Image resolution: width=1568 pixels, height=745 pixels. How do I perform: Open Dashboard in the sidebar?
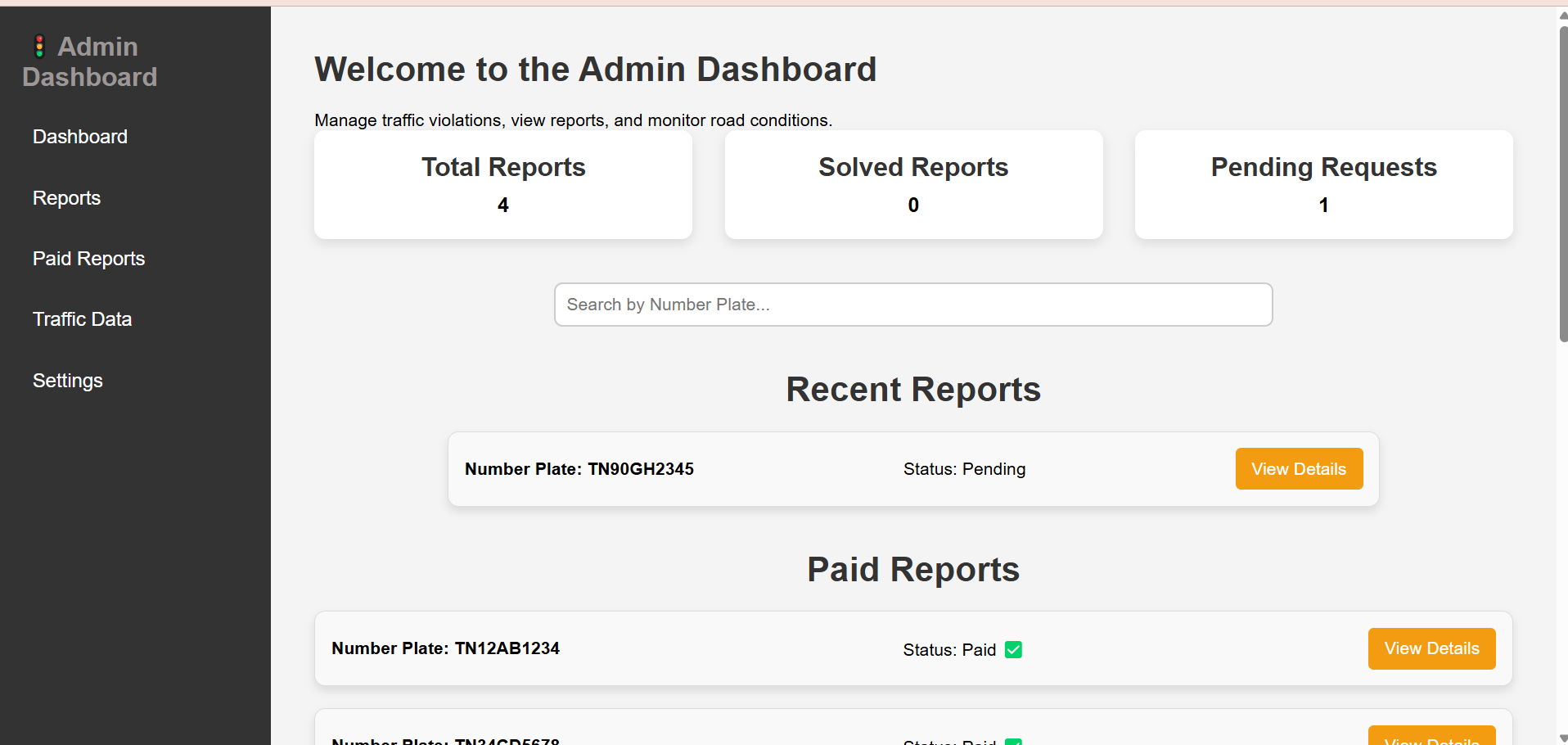[x=80, y=137]
